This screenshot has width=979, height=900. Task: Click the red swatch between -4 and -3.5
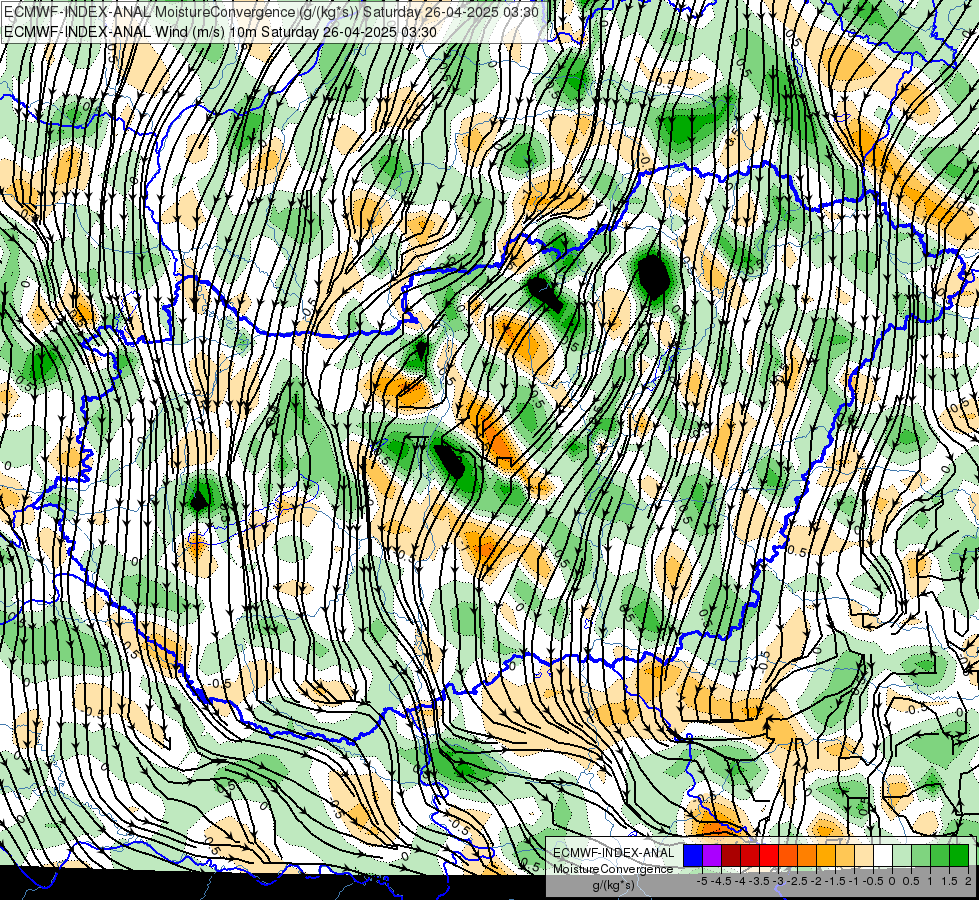[x=750, y=856]
